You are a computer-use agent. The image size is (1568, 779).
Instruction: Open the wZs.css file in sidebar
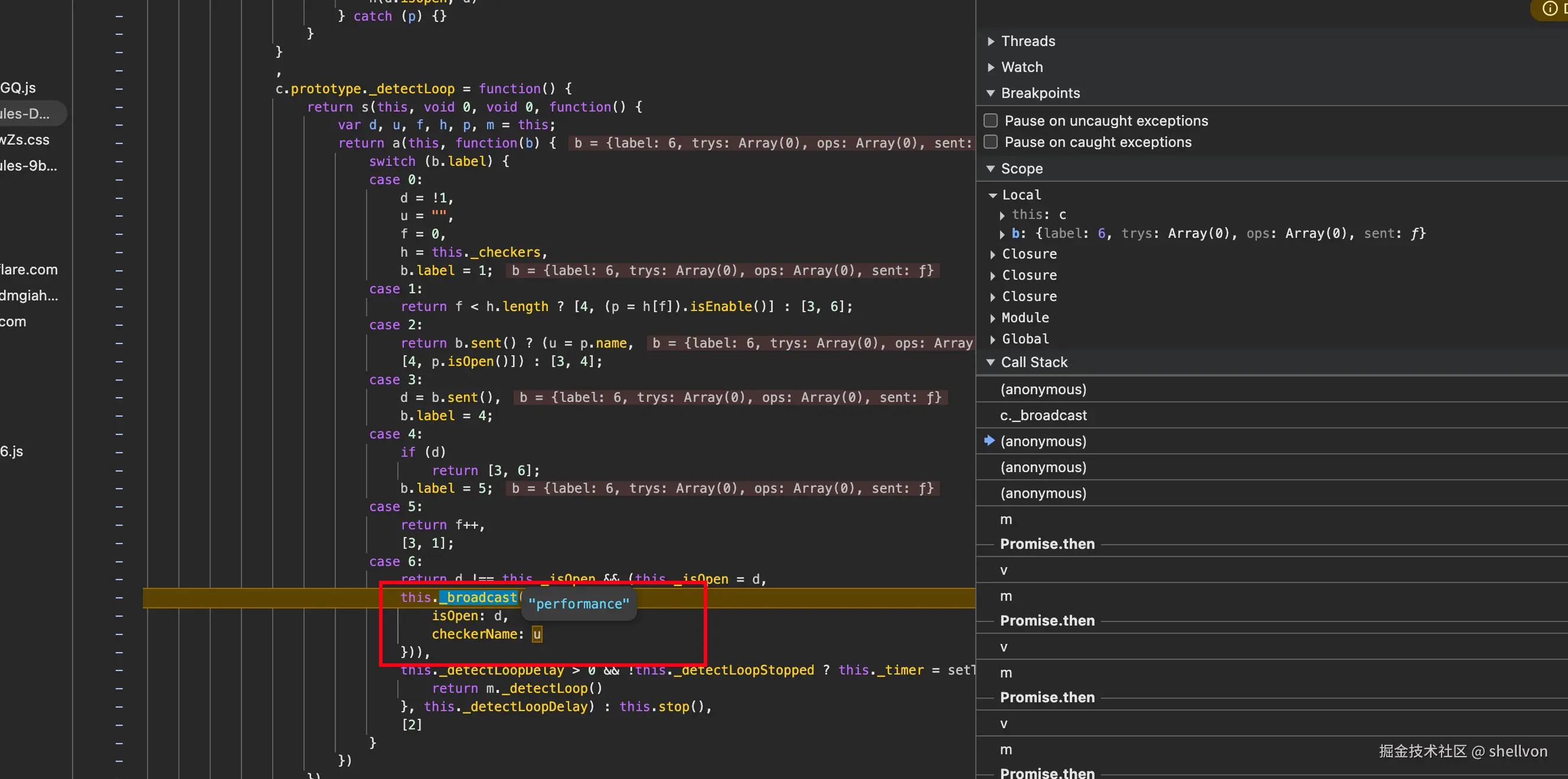click(x=24, y=140)
